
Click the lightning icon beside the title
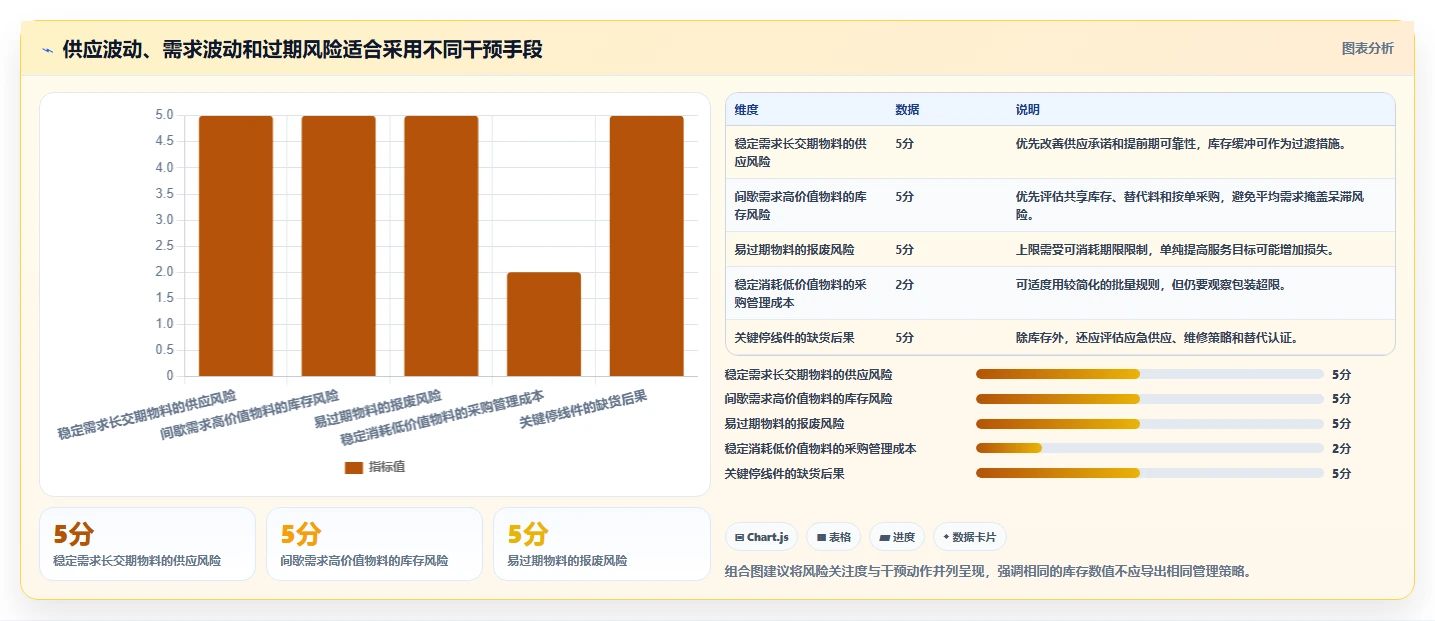[x=47, y=50]
